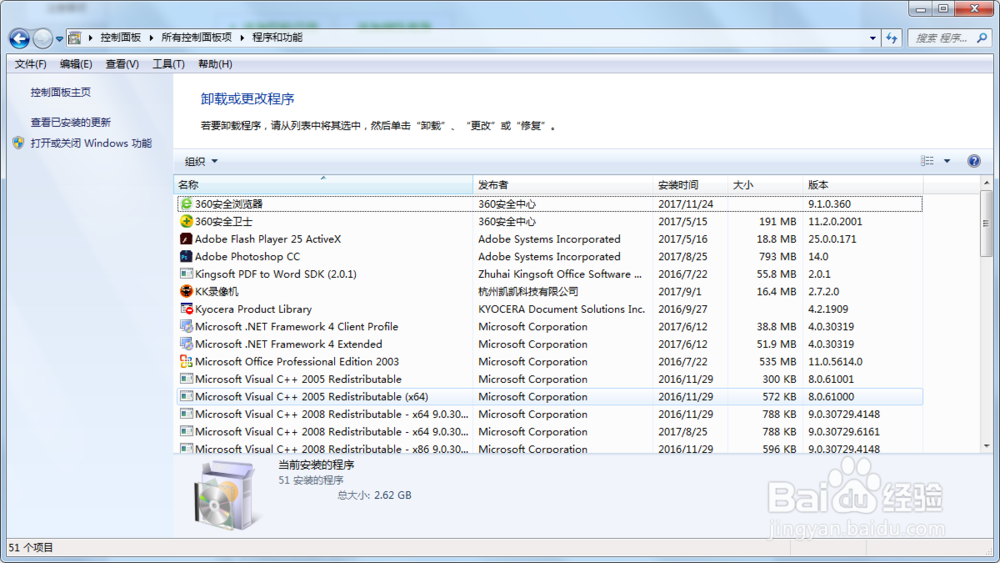This screenshot has width=1000, height=563.
Task: Sort by 发布者 column header
Action: tap(562, 185)
